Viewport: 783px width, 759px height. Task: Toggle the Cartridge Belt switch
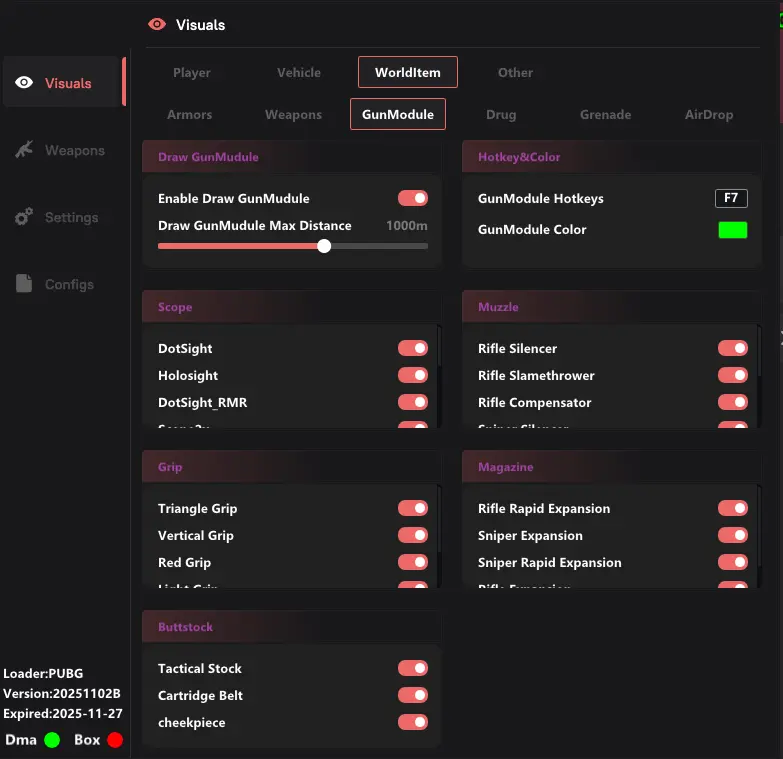[x=413, y=695]
